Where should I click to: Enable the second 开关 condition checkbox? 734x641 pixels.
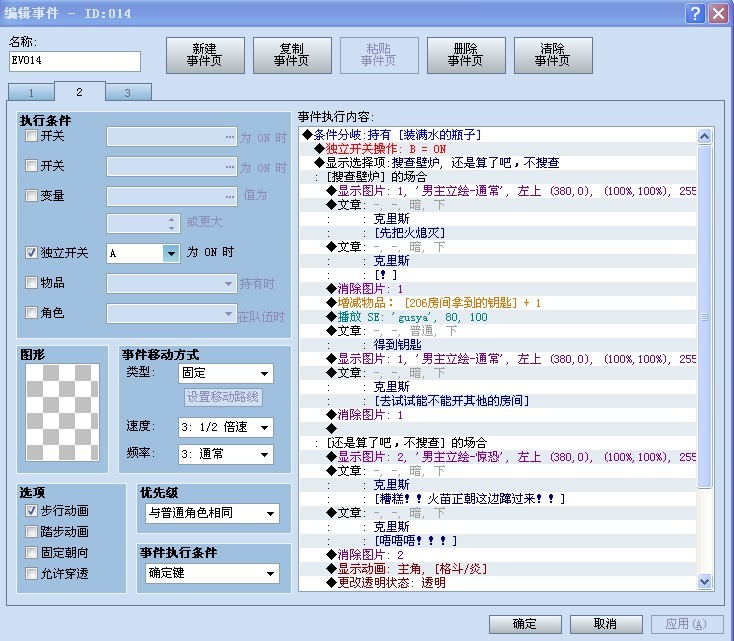[x=31, y=165]
